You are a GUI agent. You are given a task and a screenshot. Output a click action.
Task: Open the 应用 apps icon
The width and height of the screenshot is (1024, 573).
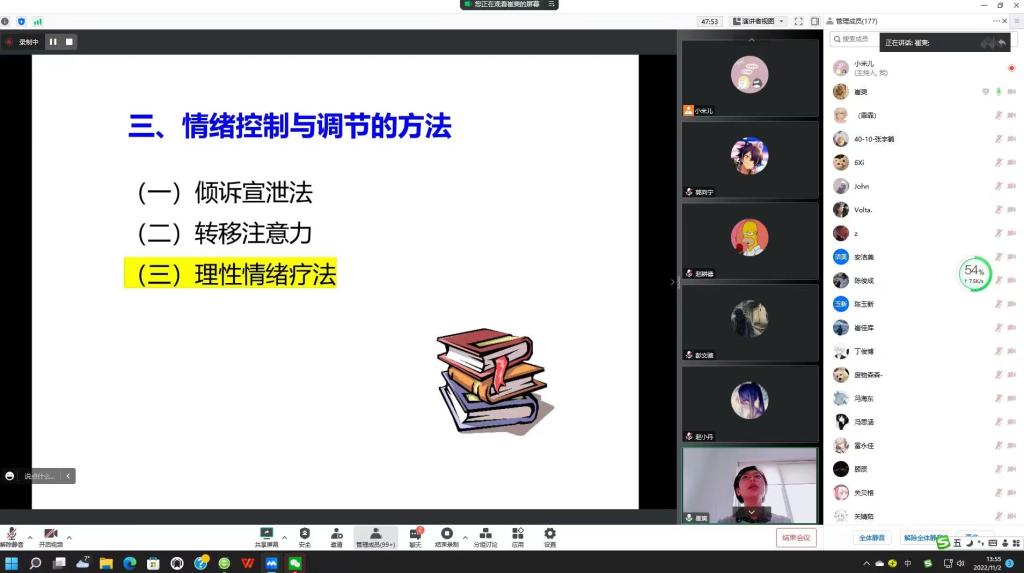(518, 537)
